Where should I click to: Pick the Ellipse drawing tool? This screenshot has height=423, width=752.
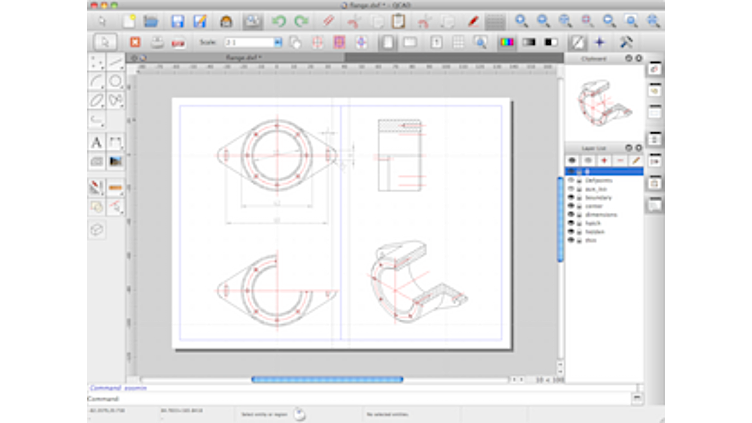(x=97, y=100)
